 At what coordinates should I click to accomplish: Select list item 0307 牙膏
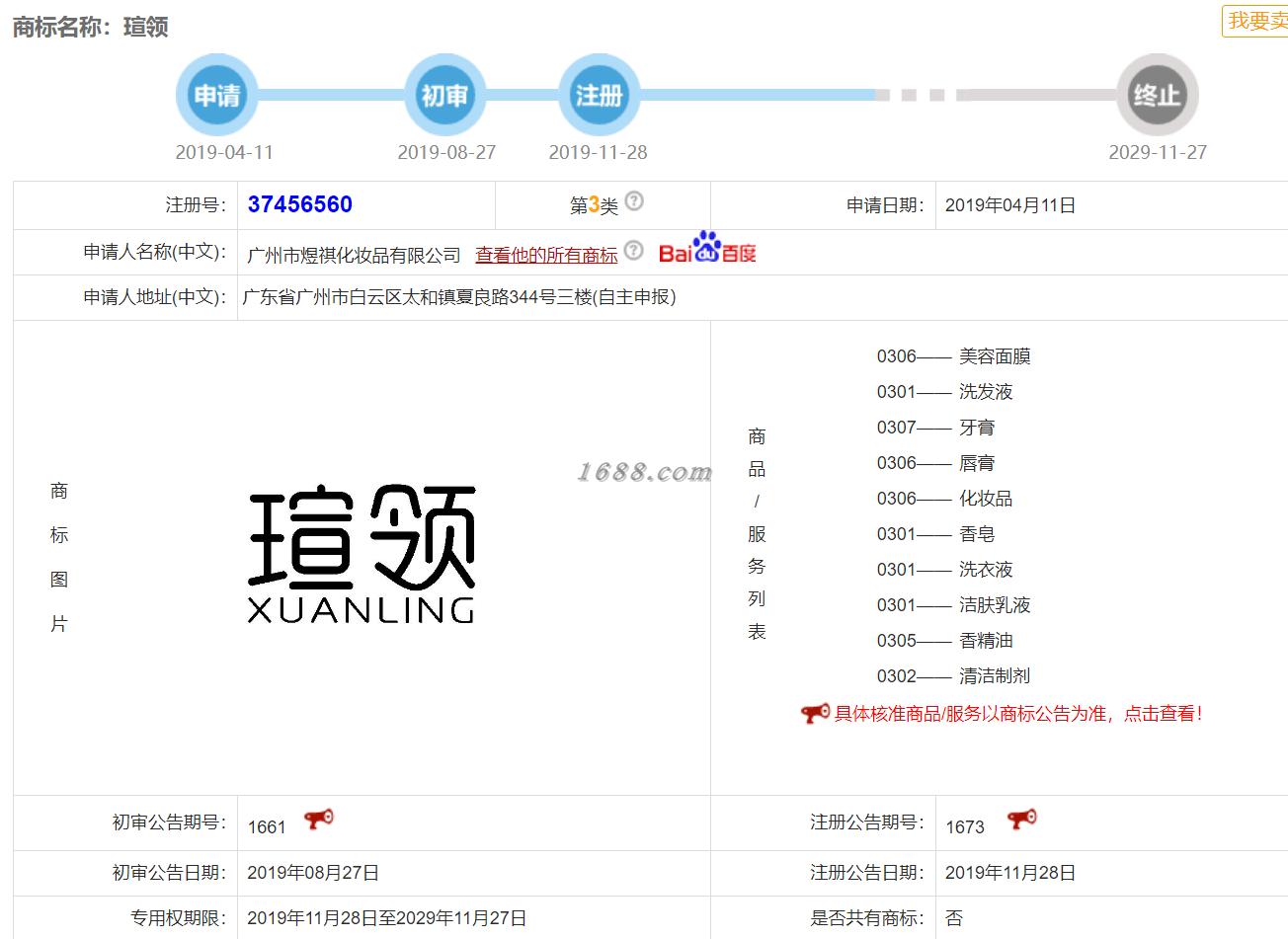click(x=935, y=428)
